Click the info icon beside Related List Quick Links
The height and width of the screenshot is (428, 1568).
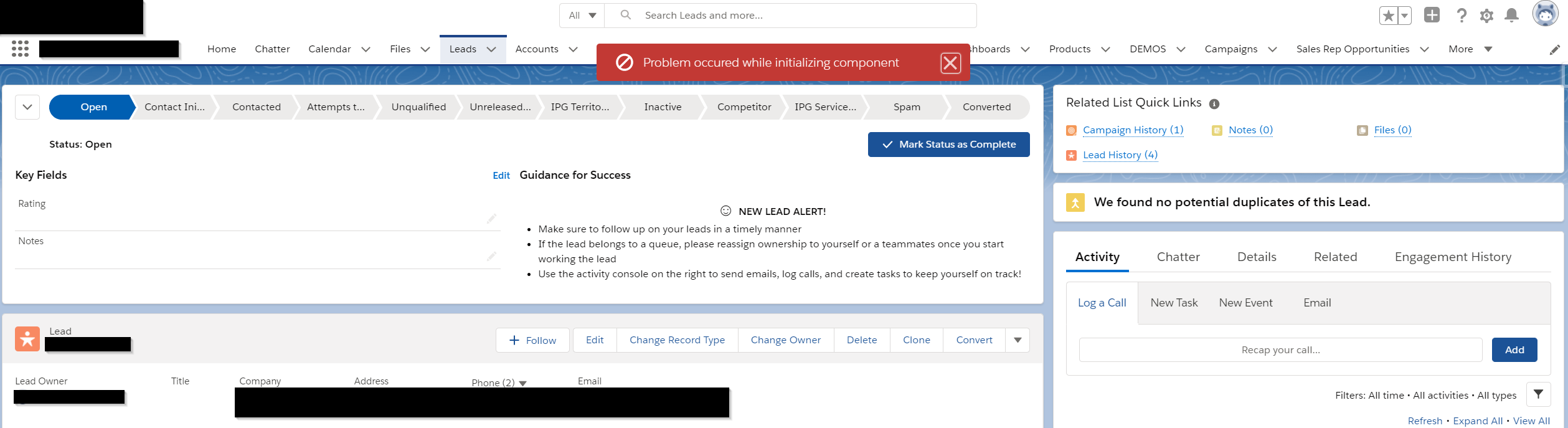pos(1214,104)
